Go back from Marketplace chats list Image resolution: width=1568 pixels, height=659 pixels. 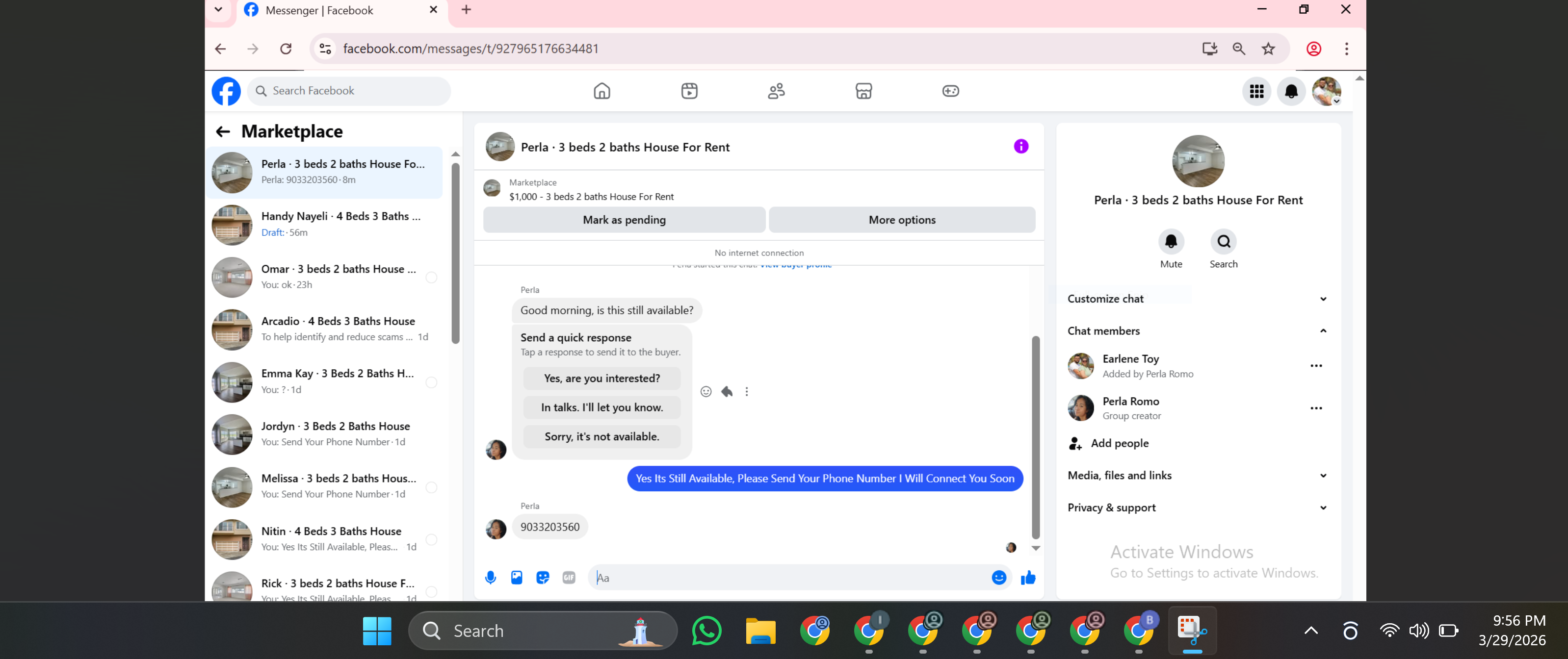pyautogui.click(x=223, y=131)
